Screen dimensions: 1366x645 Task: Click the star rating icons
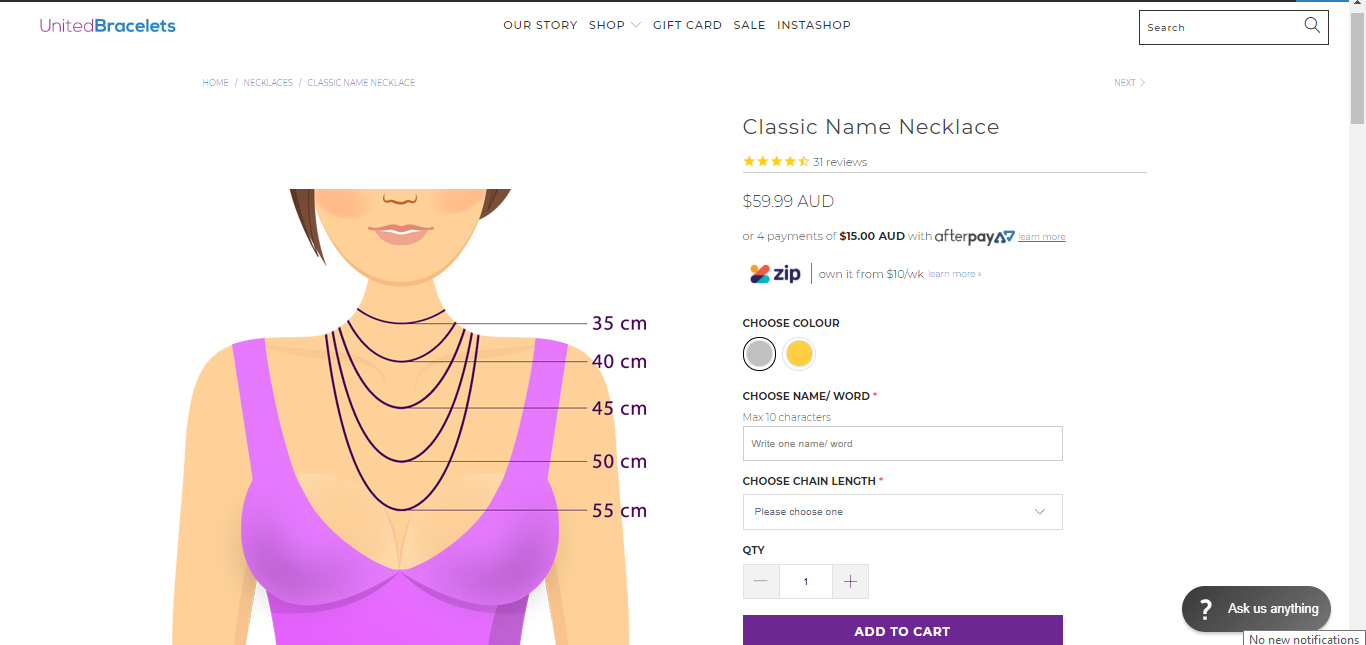pos(775,162)
